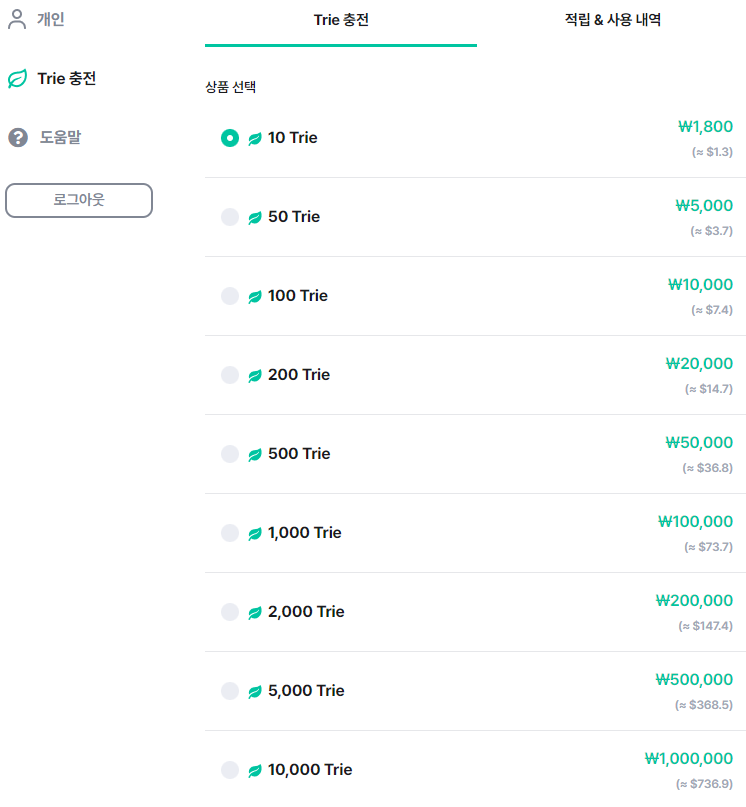Open the Trie 충전 tab

[x=341, y=20]
